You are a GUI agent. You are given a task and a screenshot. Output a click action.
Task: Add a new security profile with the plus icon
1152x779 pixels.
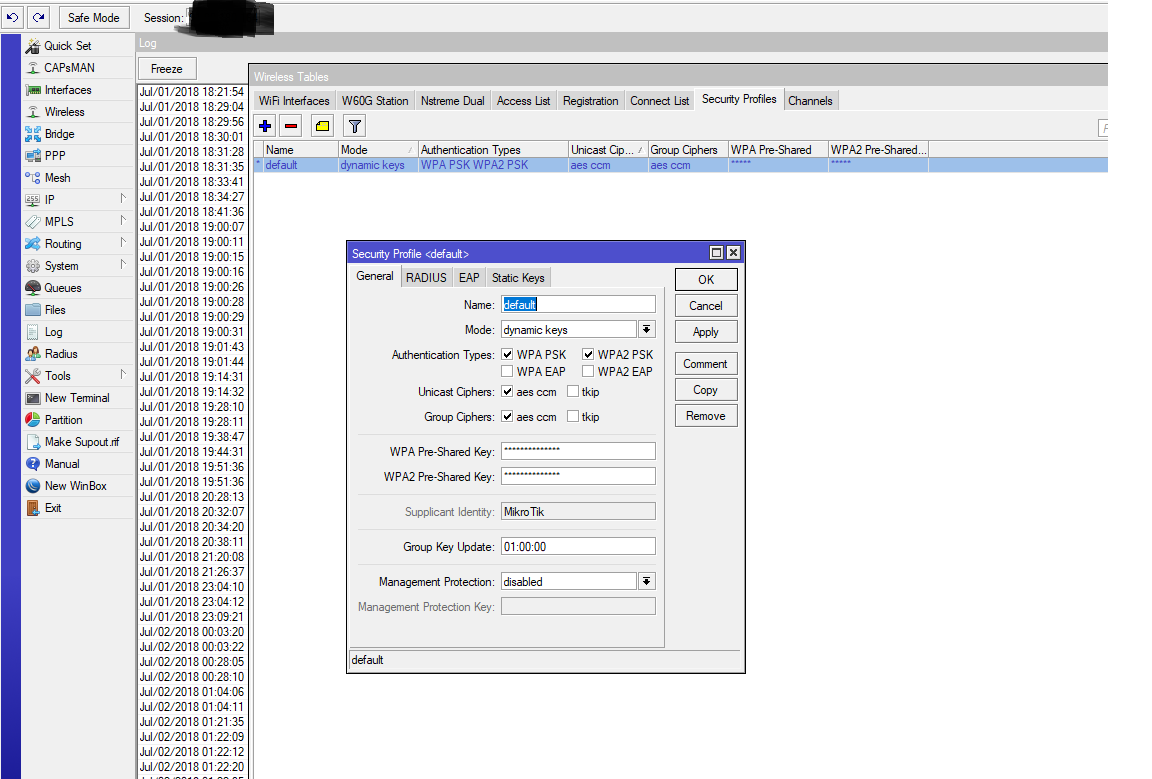pyautogui.click(x=263, y=125)
